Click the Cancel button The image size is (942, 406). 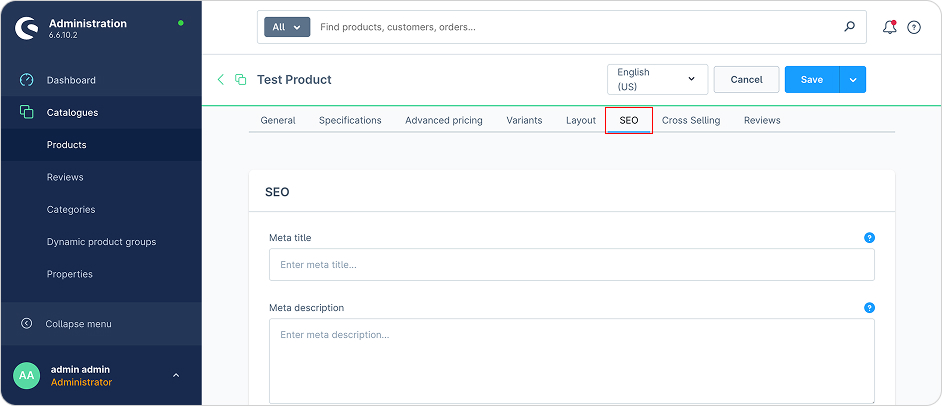tap(746, 79)
